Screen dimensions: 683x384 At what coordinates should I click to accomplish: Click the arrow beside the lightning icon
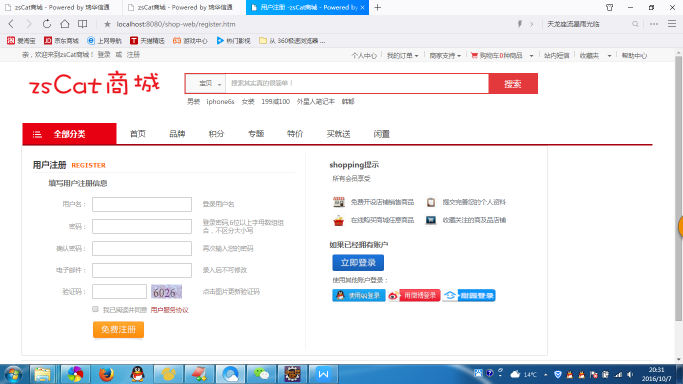point(531,24)
